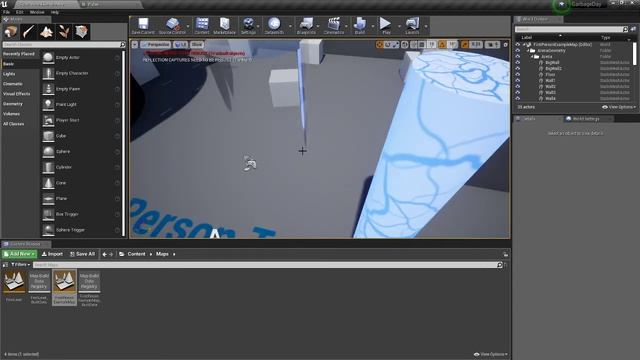640x360 pixels.
Task: Click the Save Current toolbar icon
Action: point(143,26)
